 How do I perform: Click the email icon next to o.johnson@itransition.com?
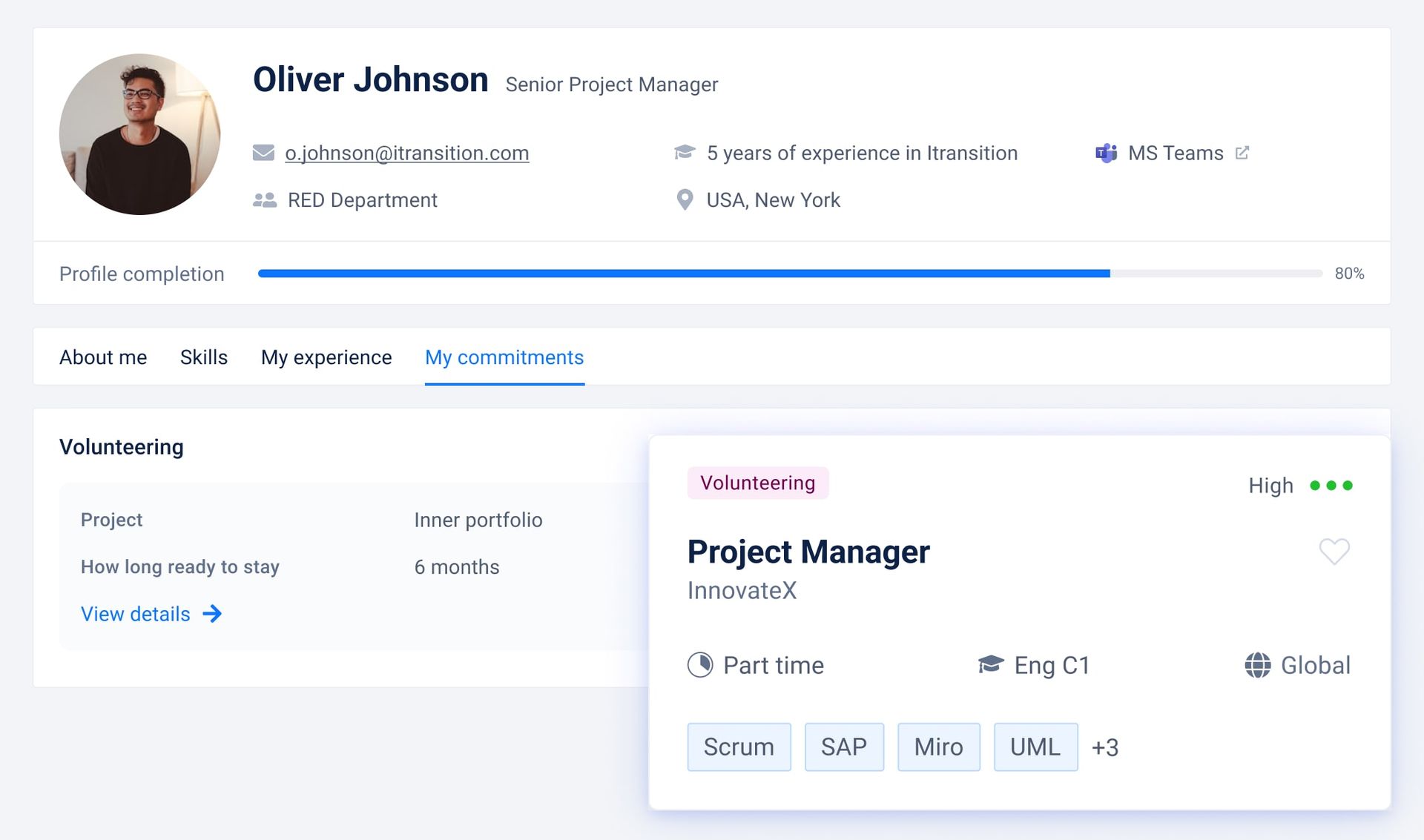[x=263, y=153]
